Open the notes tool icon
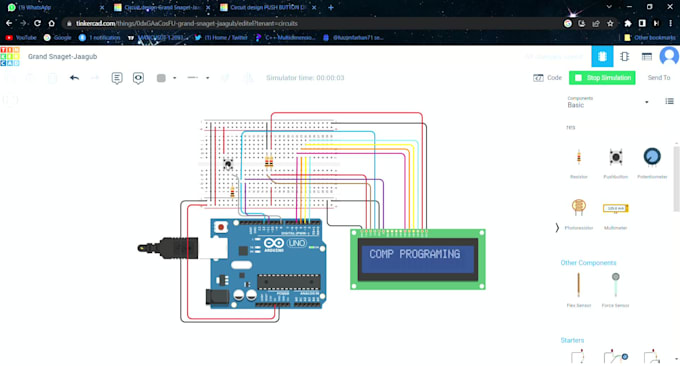 pos(117,78)
